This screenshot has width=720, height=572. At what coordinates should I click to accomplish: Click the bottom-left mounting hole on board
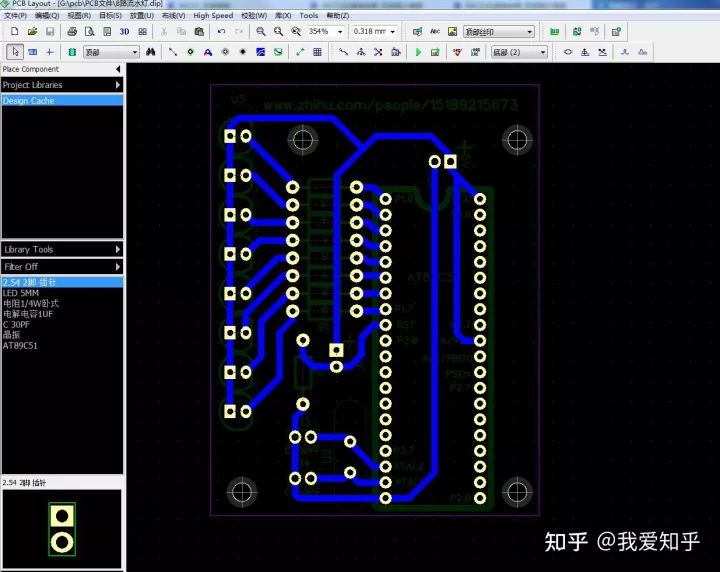tap(242, 492)
